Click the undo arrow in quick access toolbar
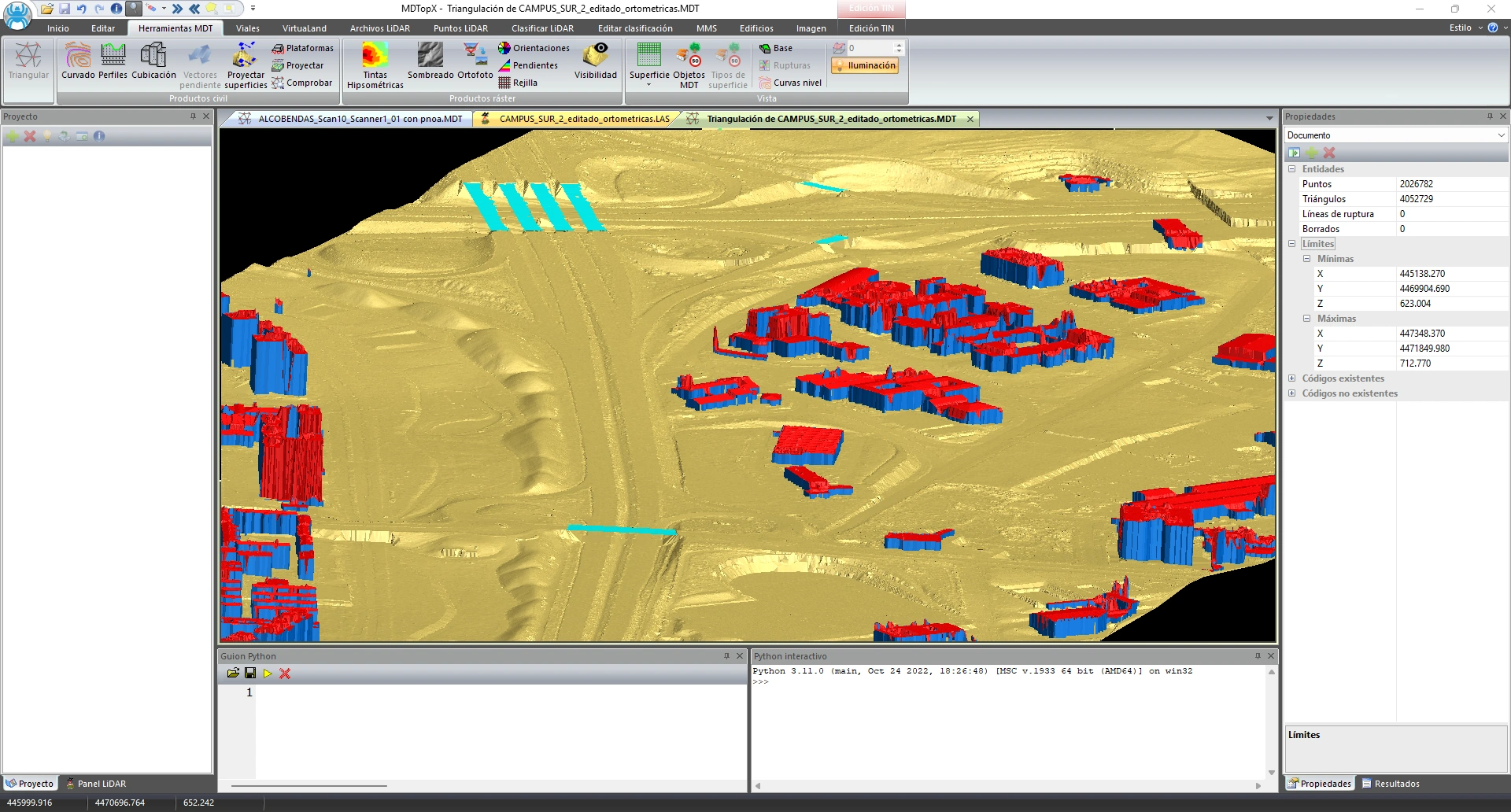 click(81, 9)
